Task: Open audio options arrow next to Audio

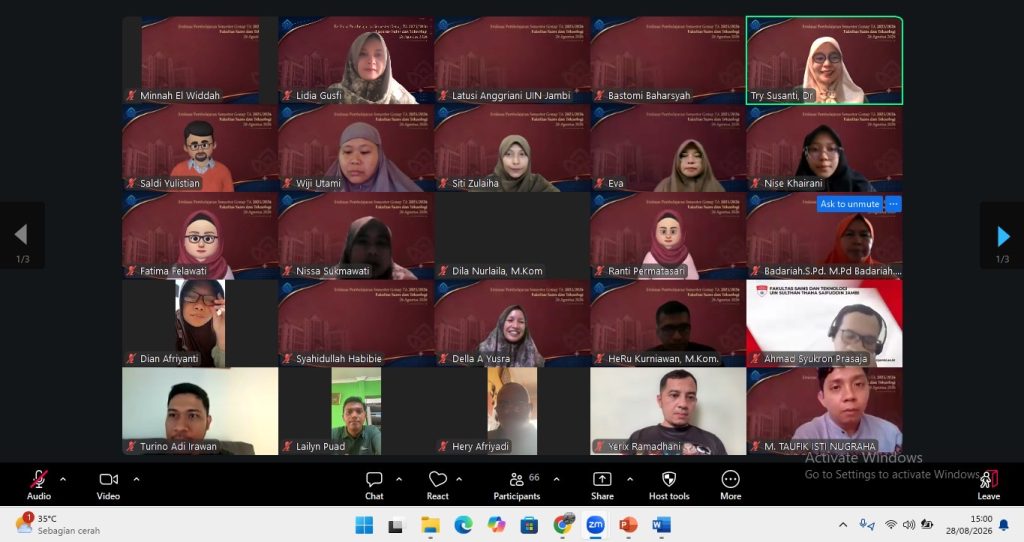Action: point(63,479)
